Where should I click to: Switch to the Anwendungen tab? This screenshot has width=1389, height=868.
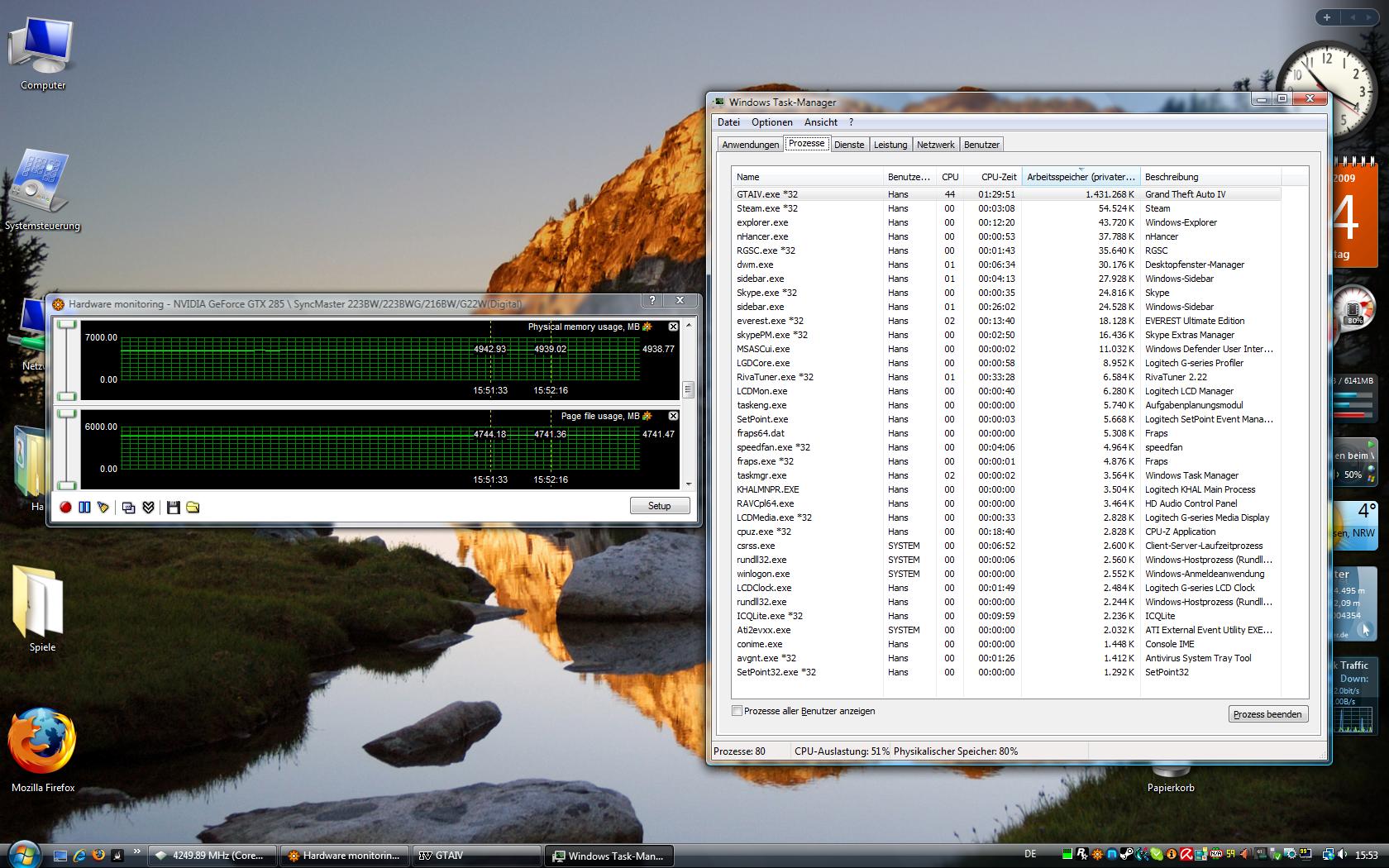(750, 145)
